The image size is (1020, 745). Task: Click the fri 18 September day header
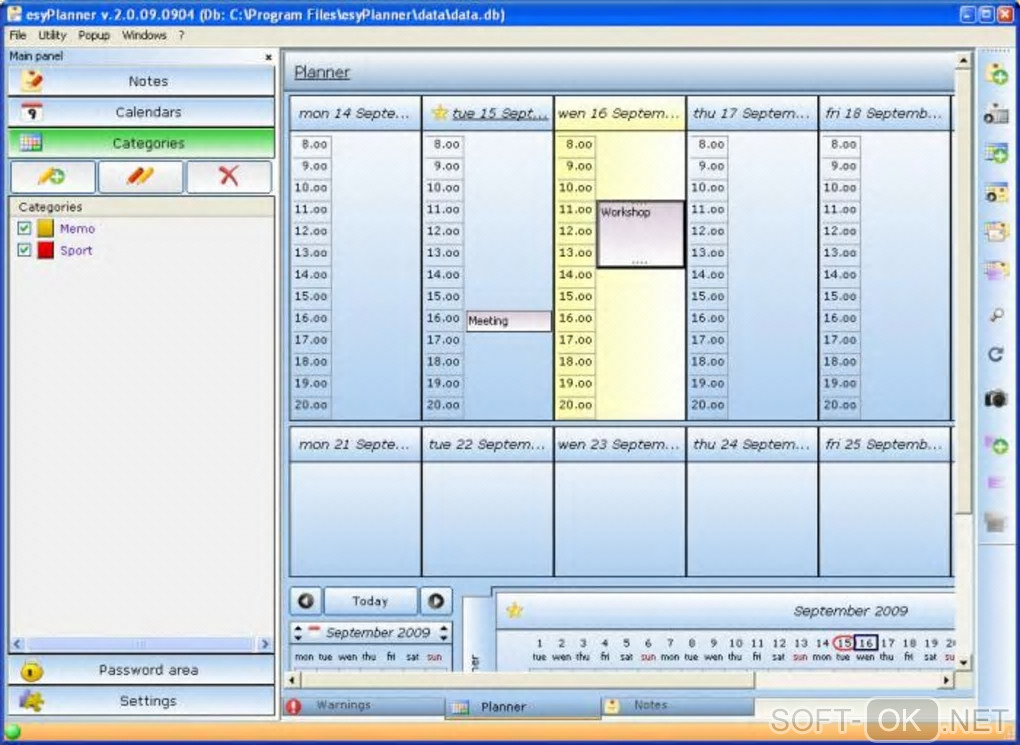tap(885, 113)
